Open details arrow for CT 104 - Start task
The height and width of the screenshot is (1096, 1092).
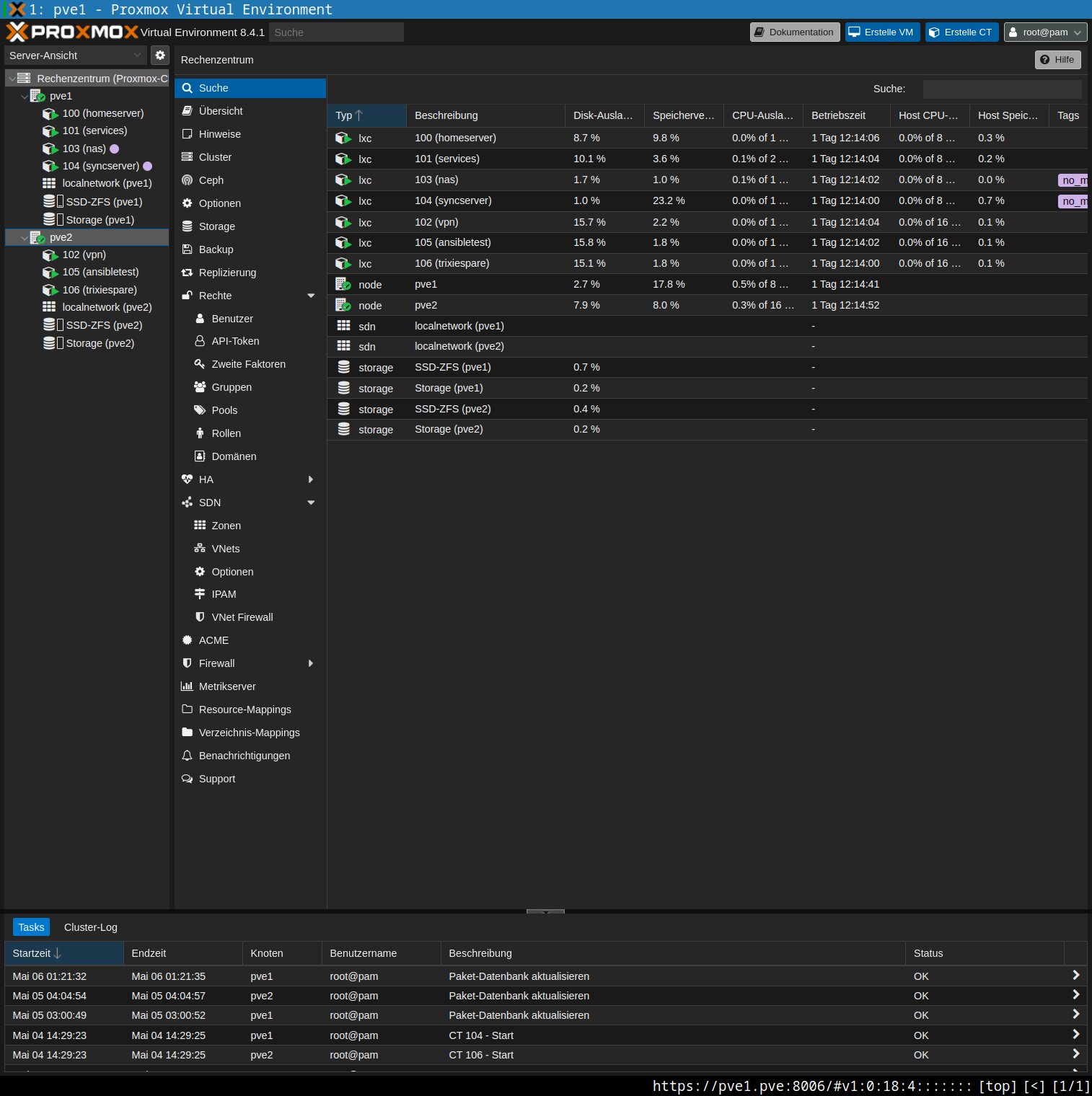1075,1034
